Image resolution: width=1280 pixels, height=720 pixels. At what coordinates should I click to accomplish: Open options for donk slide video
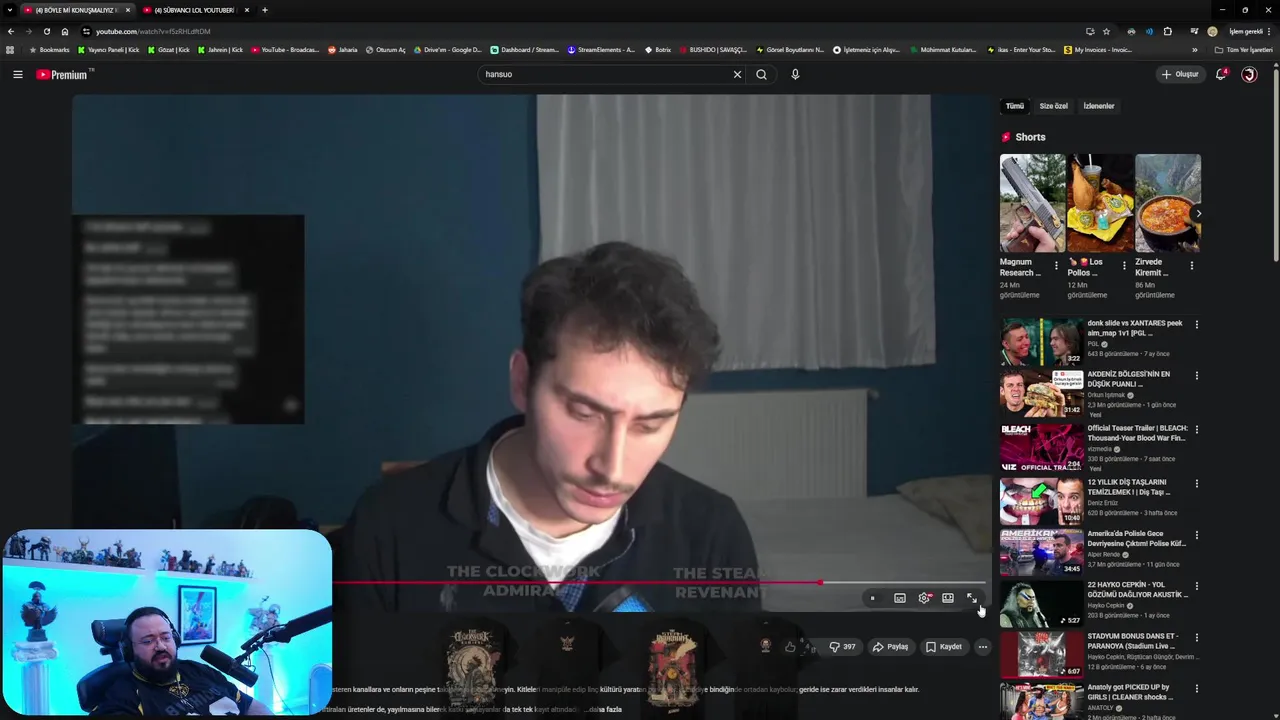pyautogui.click(x=1196, y=324)
